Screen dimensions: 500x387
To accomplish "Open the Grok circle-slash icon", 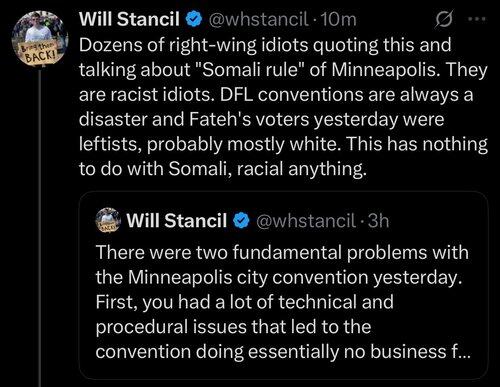I will point(444,19).
